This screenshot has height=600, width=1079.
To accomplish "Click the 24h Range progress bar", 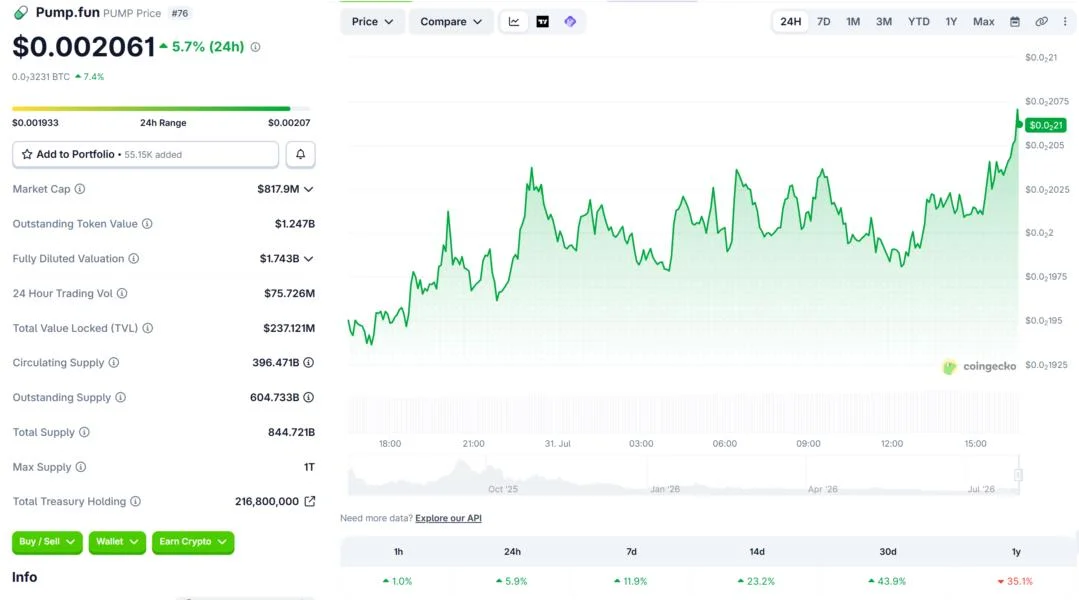I will 161,108.
